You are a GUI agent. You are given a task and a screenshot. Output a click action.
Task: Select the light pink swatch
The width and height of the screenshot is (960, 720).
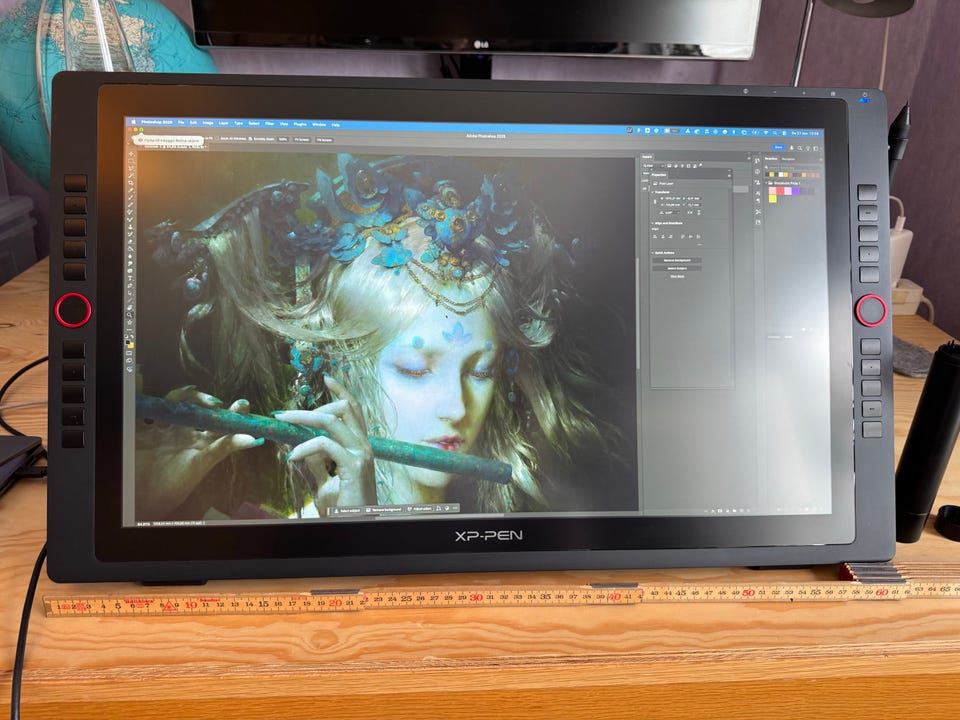(772, 190)
